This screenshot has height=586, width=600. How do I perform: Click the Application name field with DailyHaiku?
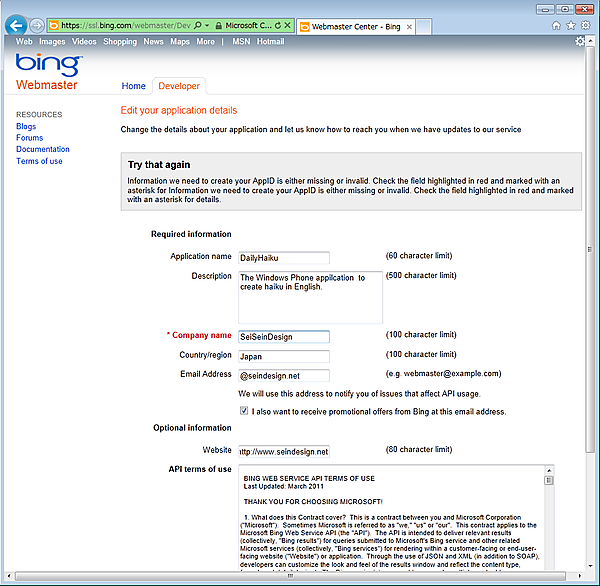pyautogui.click(x=284, y=258)
